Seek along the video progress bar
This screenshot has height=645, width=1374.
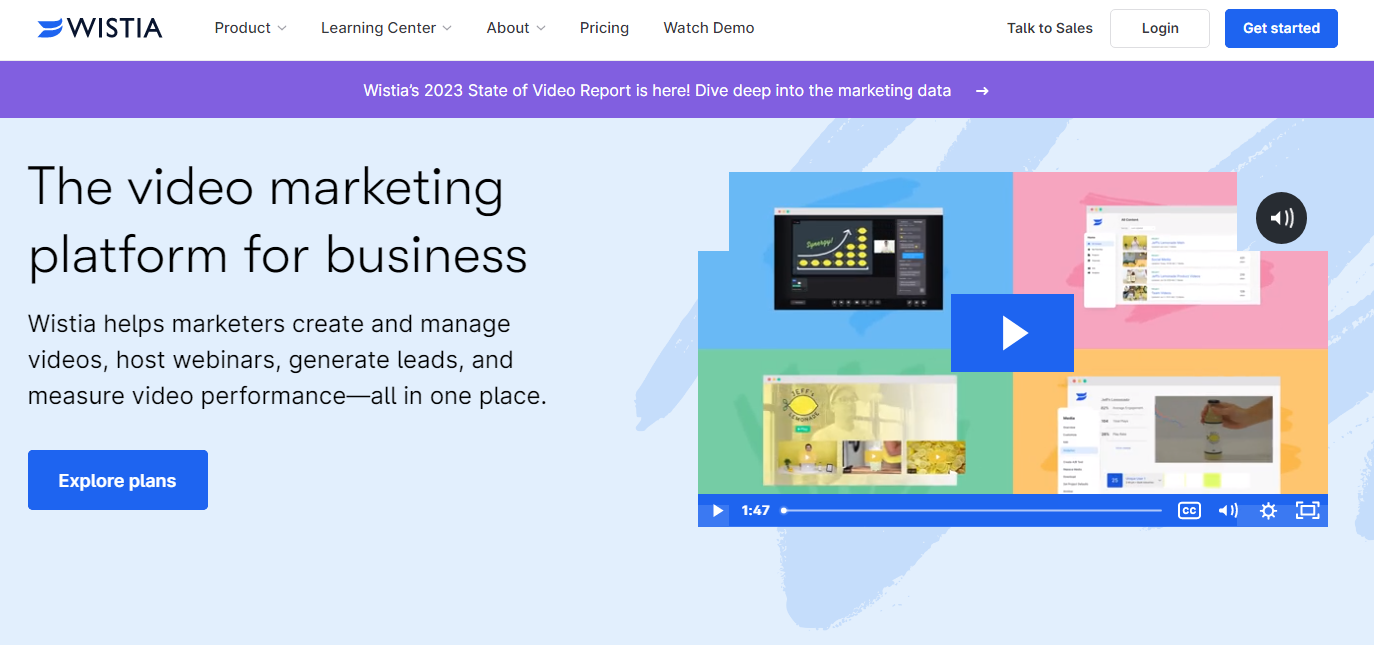pyautogui.click(x=972, y=510)
